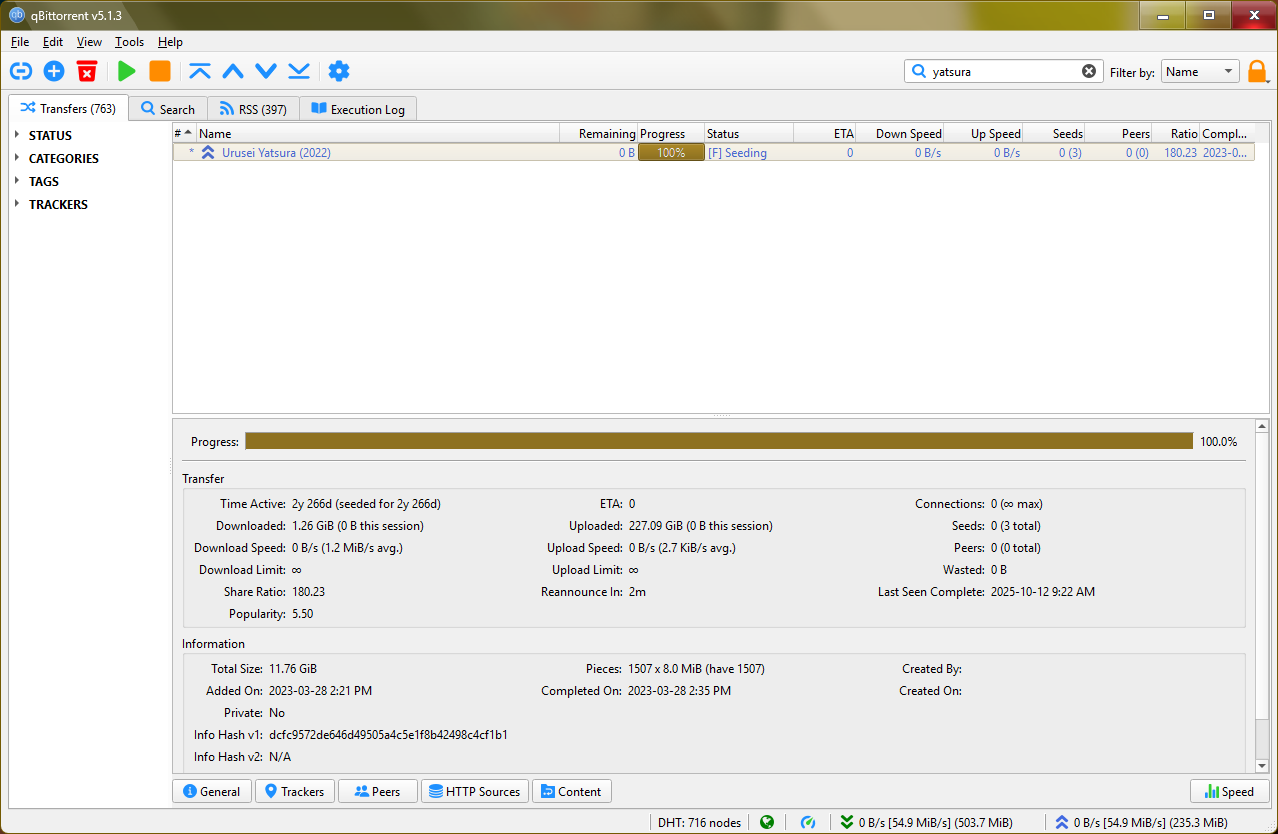Sort by the ETA column header

825,133
